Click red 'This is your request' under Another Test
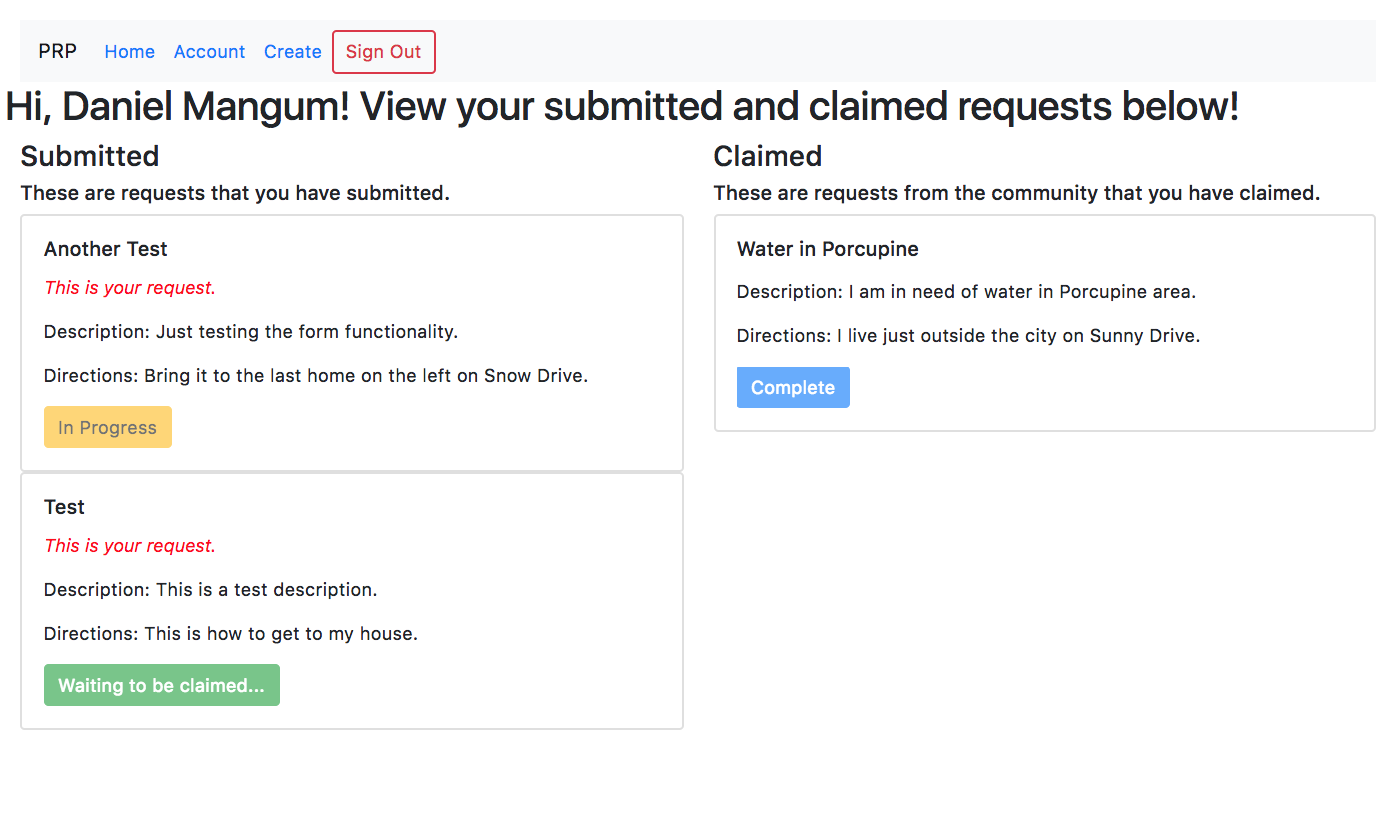Viewport: 1396px width, 820px height. coord(129,288)
